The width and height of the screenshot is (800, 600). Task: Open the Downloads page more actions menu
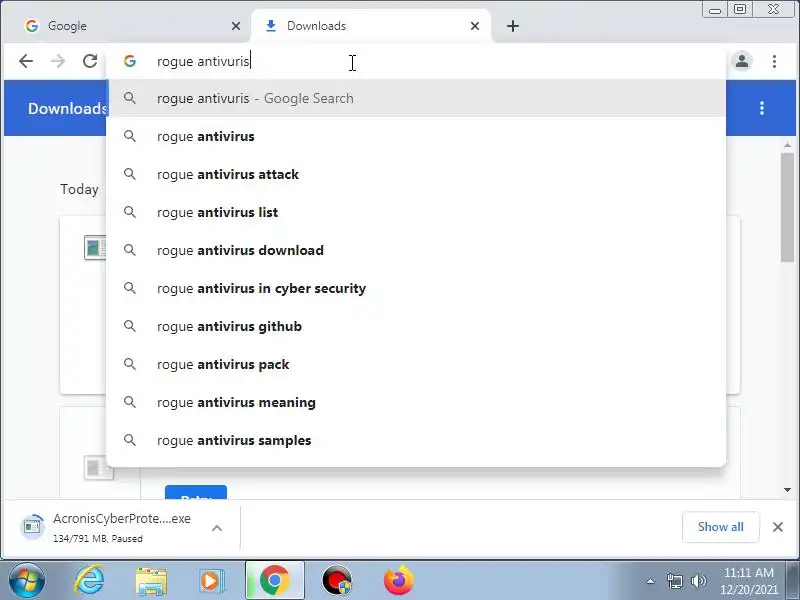pos(762,108)
